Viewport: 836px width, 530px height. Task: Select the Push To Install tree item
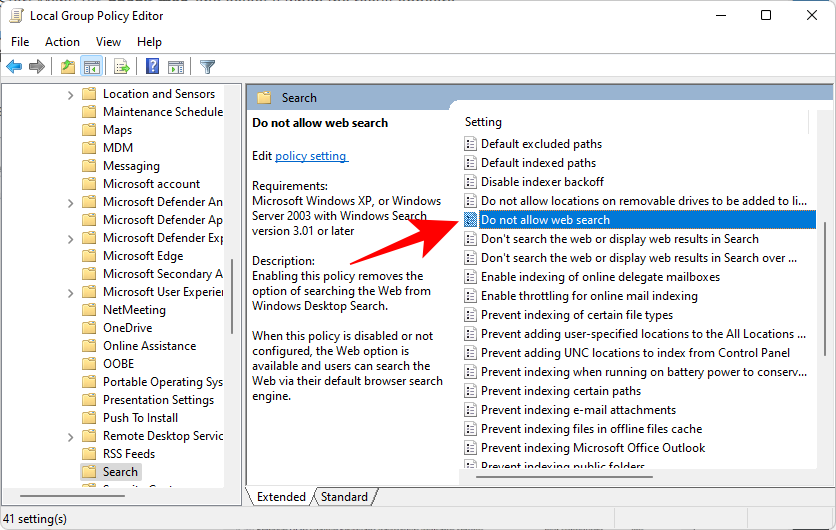tap(140, 417)
